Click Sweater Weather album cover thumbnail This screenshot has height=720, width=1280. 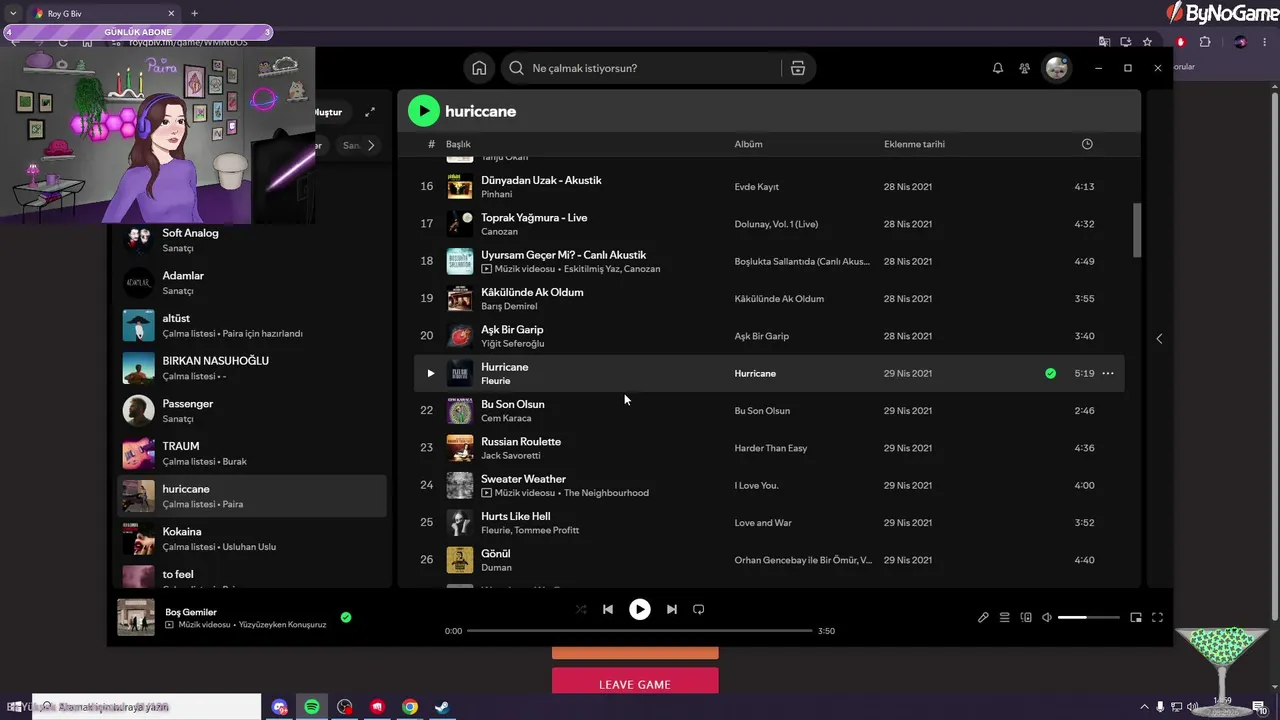(x=460, y=486)
